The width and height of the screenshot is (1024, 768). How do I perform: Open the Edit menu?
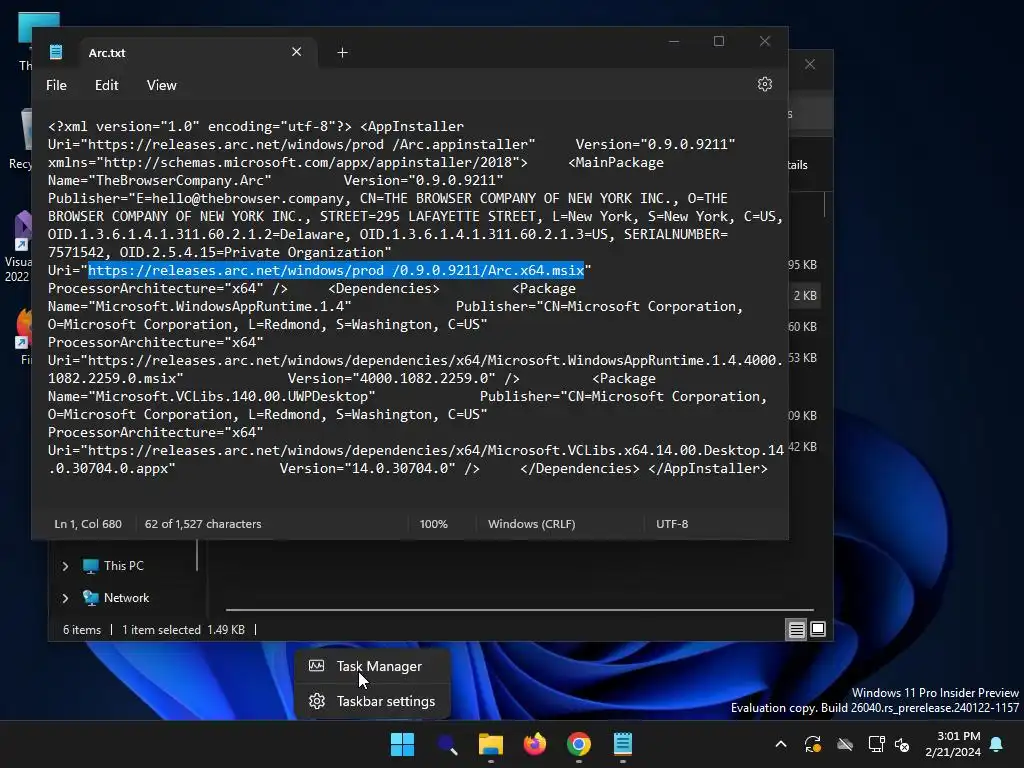[106, 85]
